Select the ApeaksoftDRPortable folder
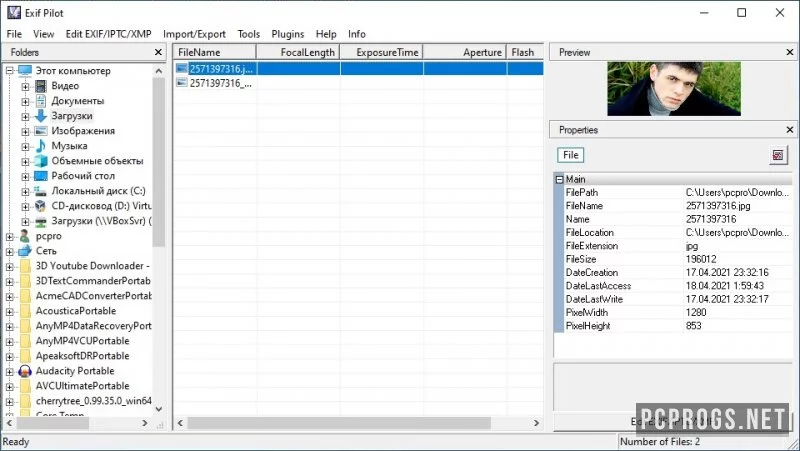Viewport: 800px width, 451px height. [82, 356]
